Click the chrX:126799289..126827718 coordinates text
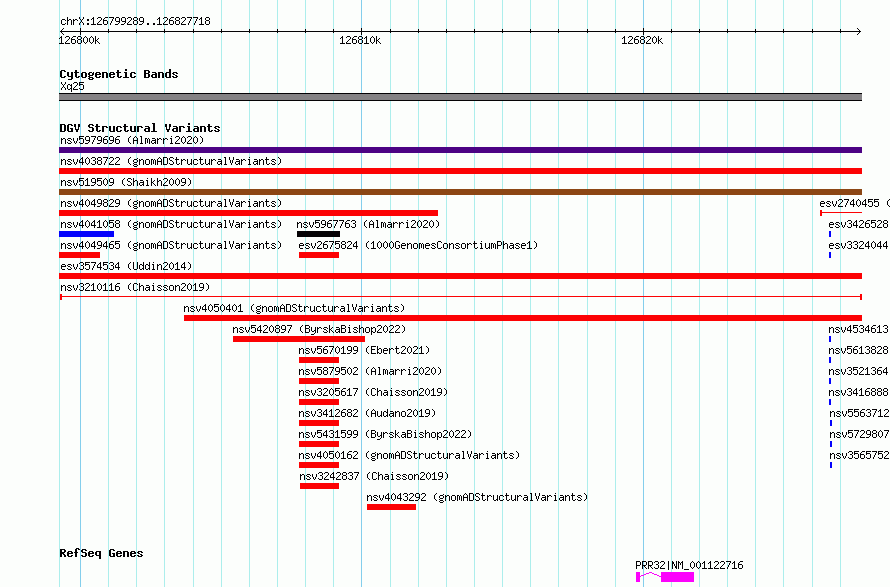Image resolution: width=890 pixels, height=587 pixels. (135, 22)
